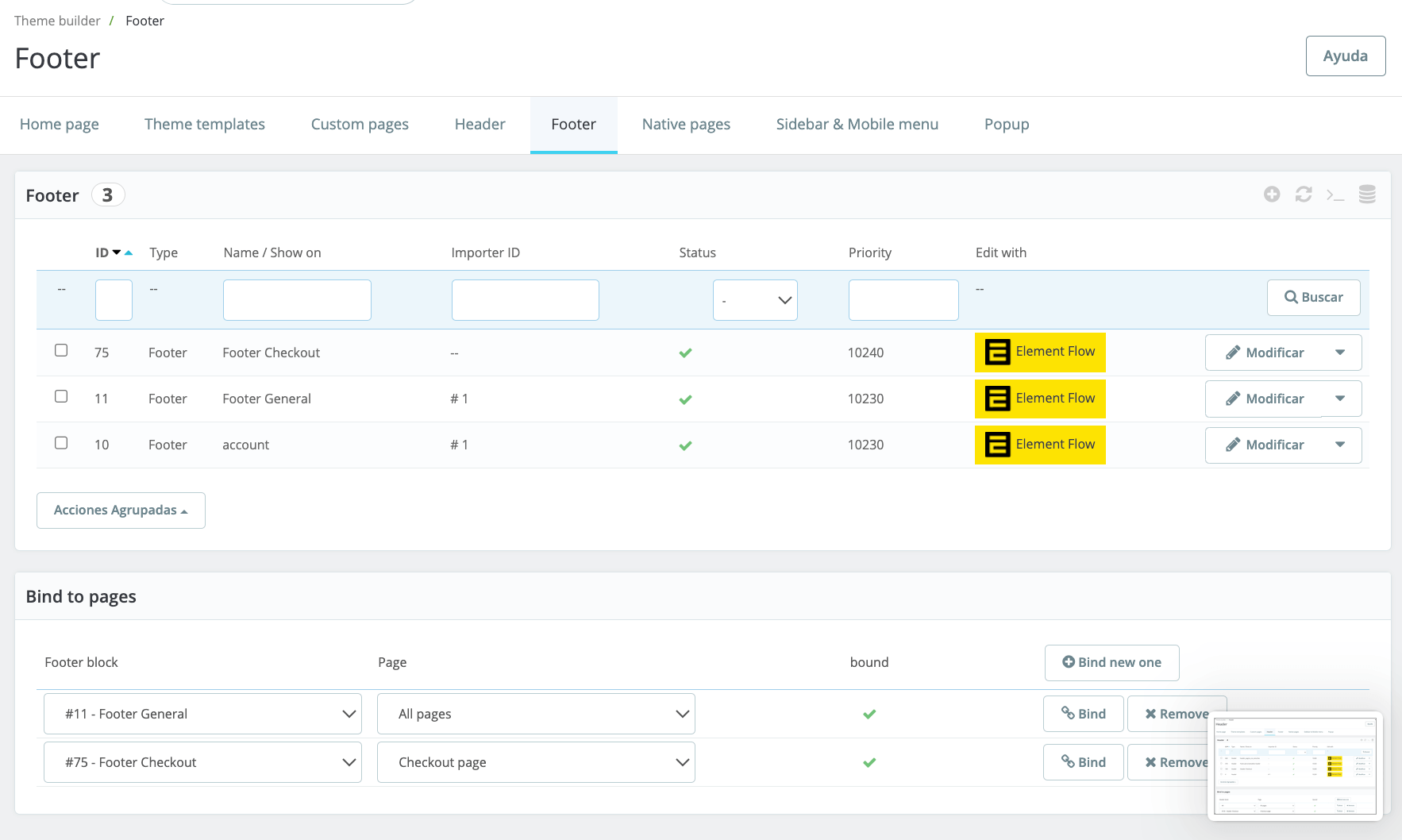Open Acciones Agrupadas bulk actions menu
The width and height of the screenshot is (1402, 840).
[x=121, y=511]
